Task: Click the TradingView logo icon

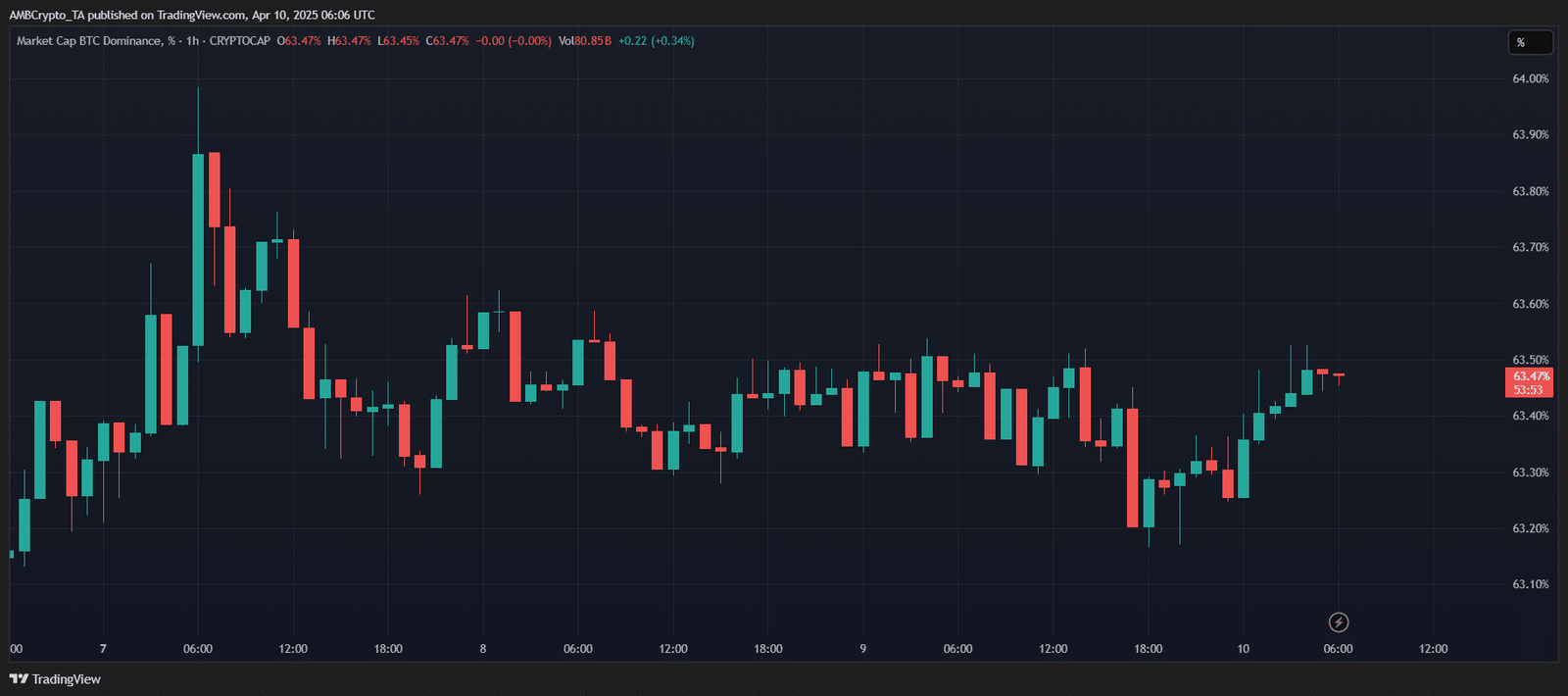Action: coord(19,679)
